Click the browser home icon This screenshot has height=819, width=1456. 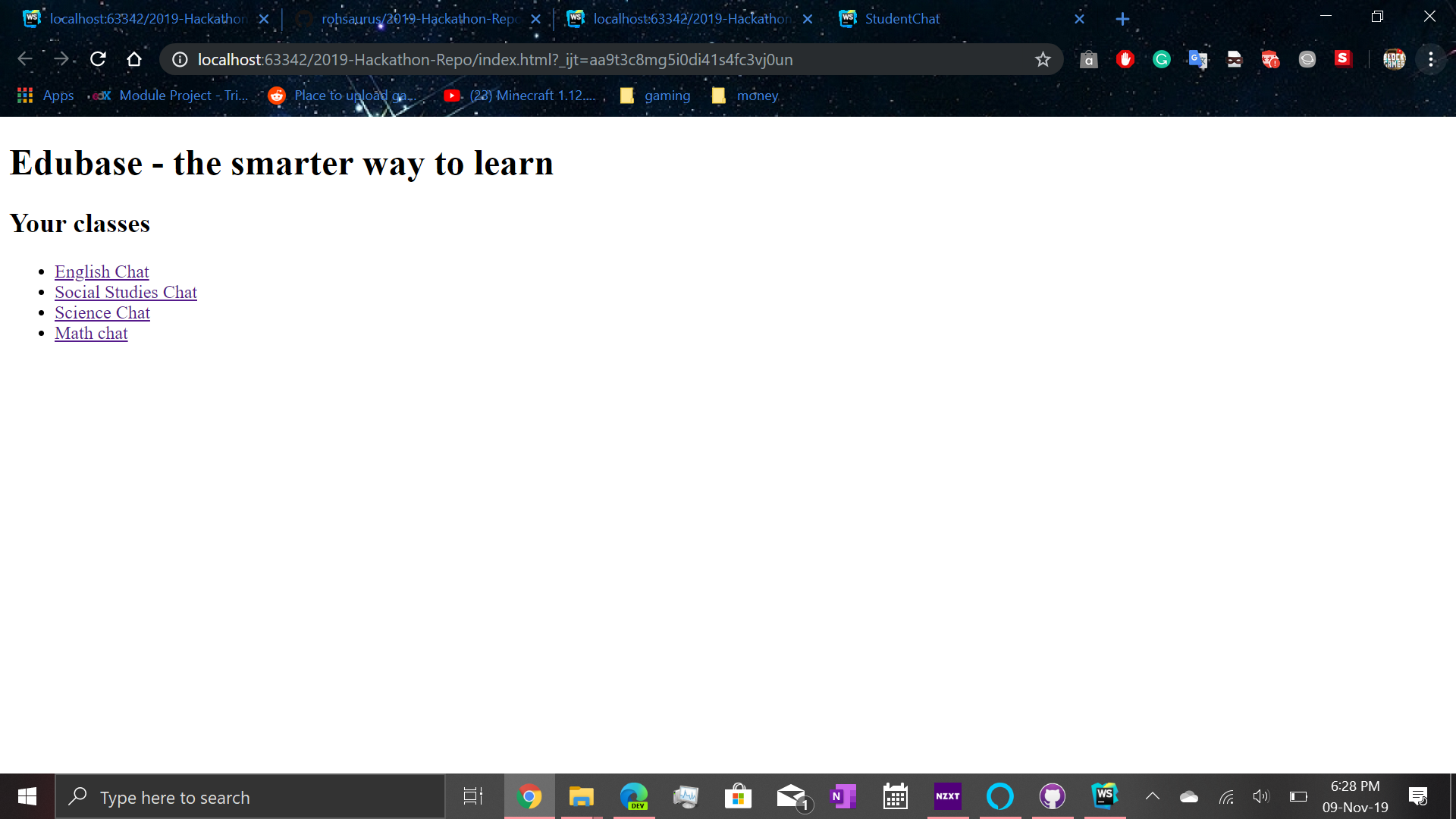[134, 59]
